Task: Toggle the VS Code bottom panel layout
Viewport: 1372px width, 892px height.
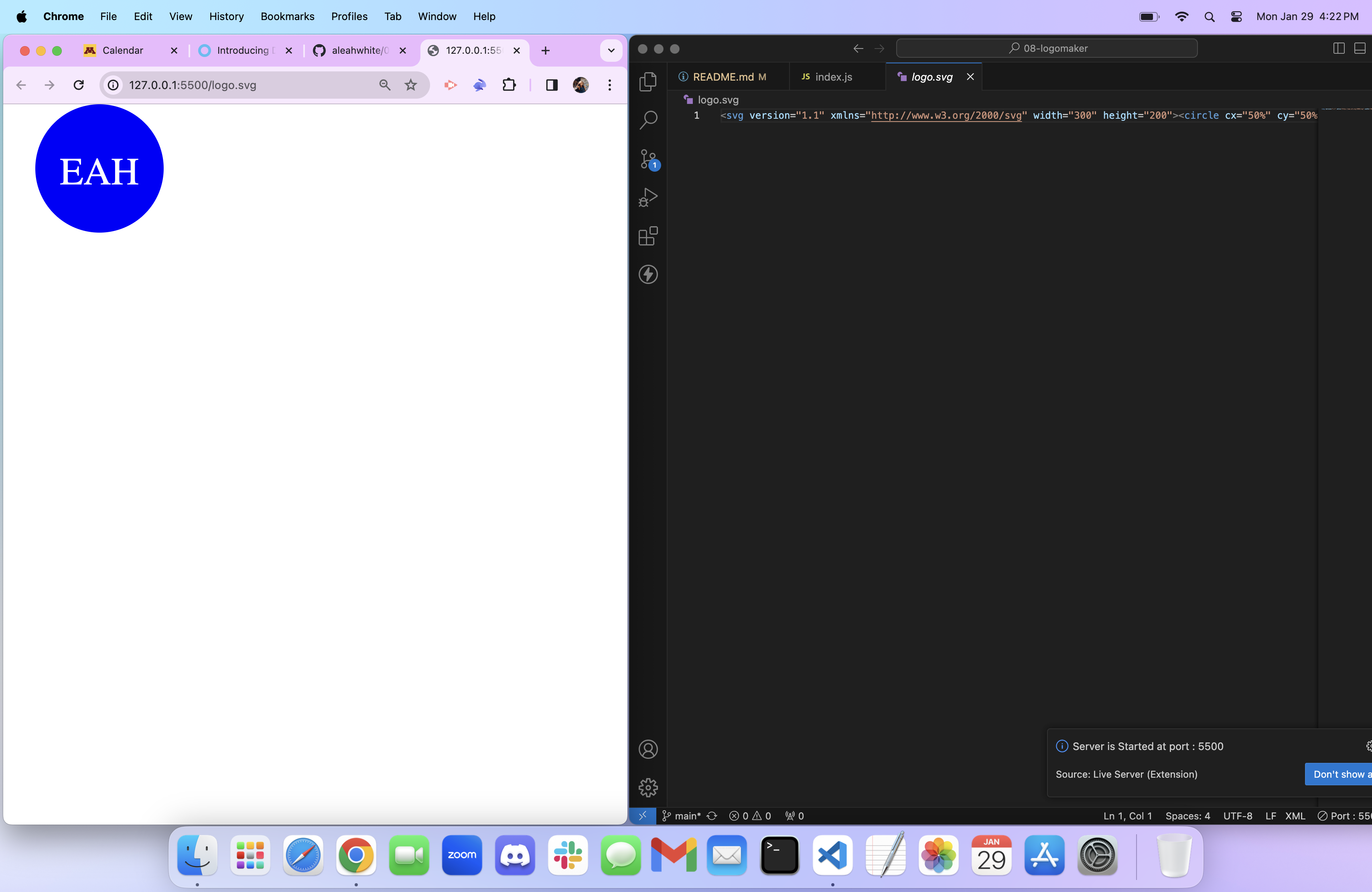Action: pos(1359,49)
